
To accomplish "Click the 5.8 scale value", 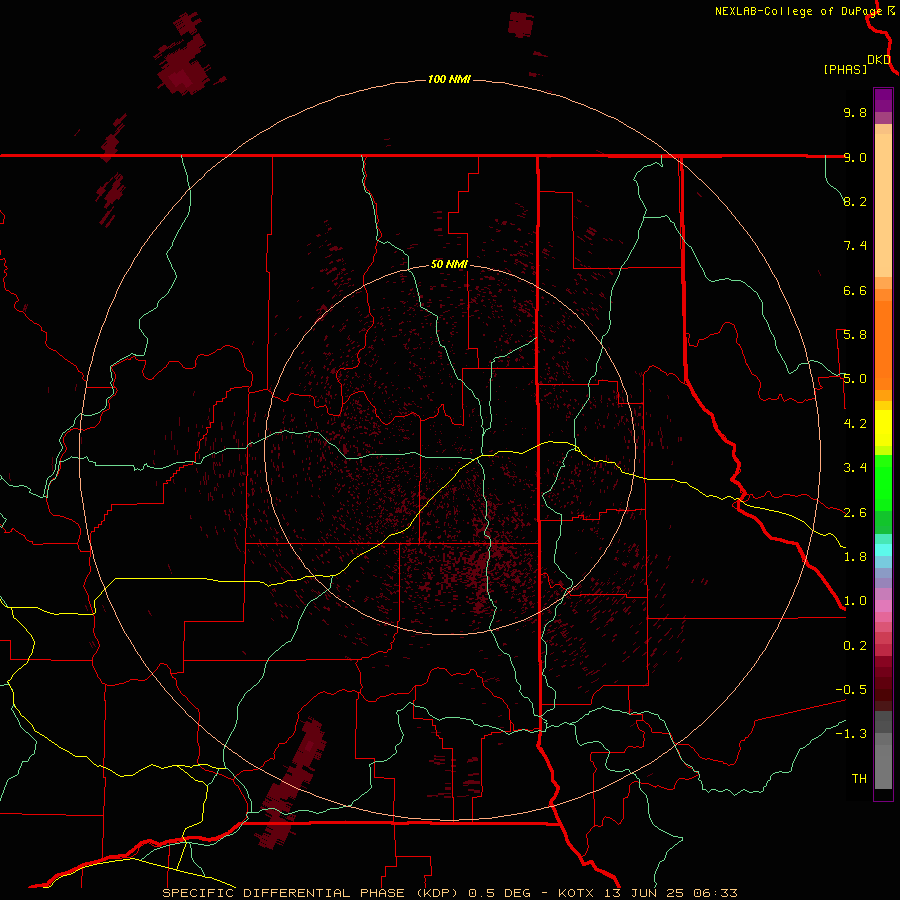I will 855,335.
